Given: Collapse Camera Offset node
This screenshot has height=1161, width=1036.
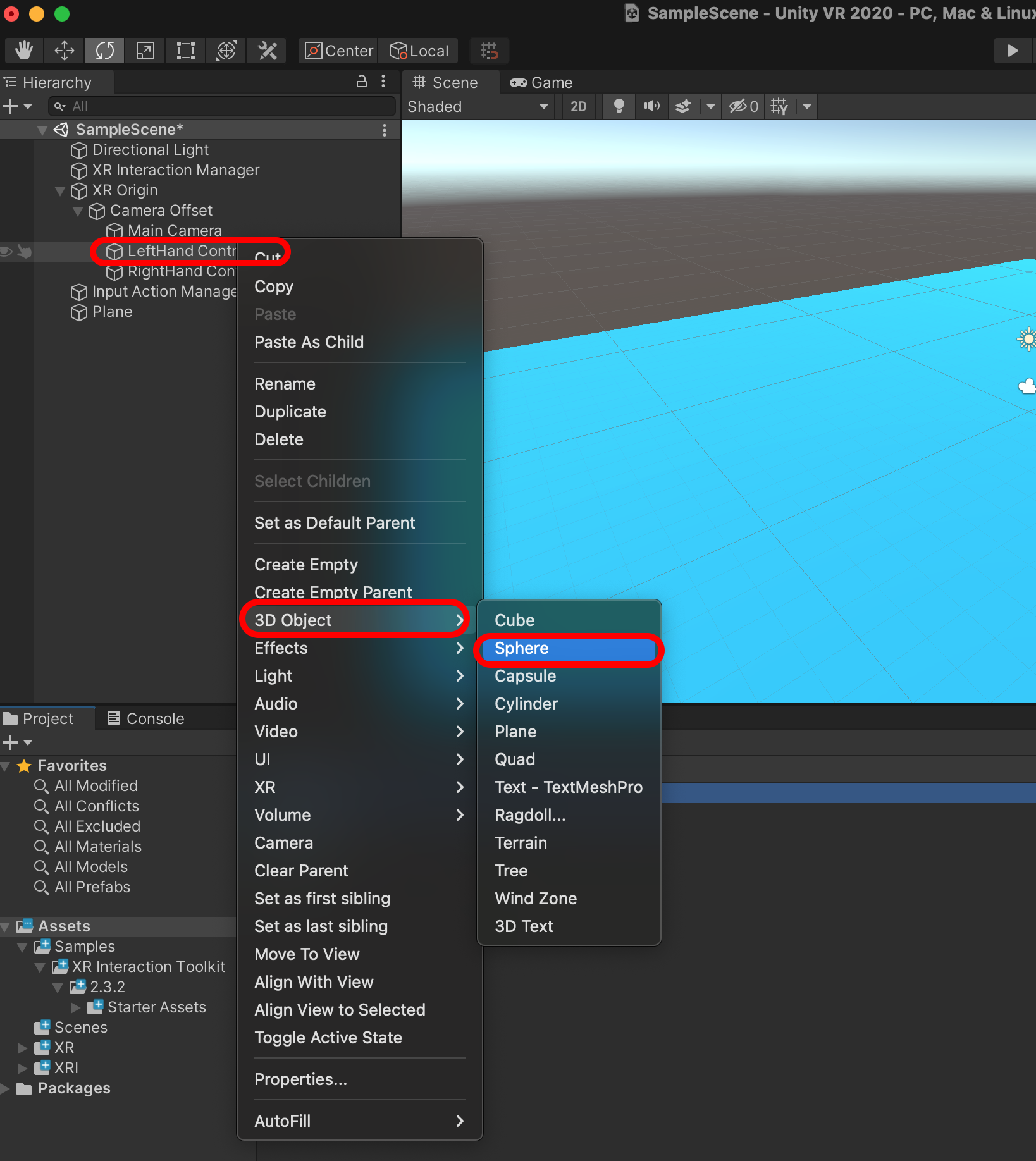Looking at the screenshot, I should click(x=78, y=211).
